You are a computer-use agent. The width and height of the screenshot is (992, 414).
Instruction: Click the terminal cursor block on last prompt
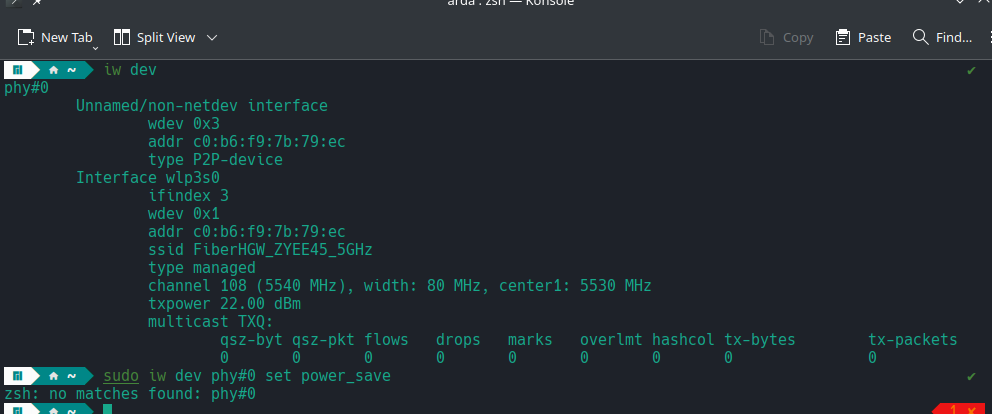click(x=107, y=409)
